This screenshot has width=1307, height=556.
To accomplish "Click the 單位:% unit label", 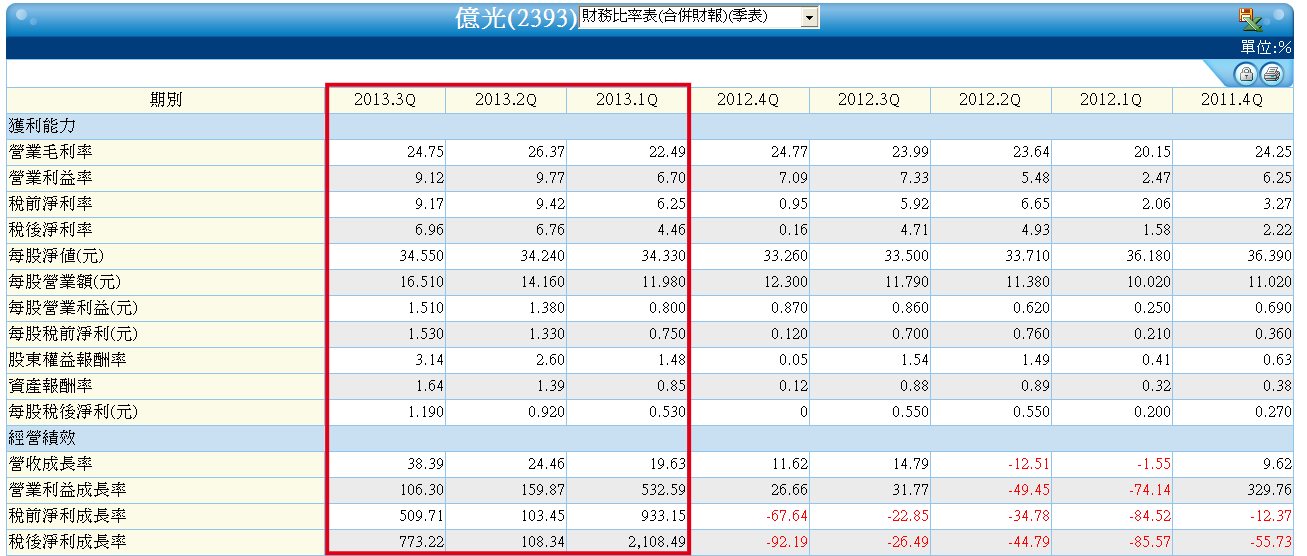I will 1265,47.
